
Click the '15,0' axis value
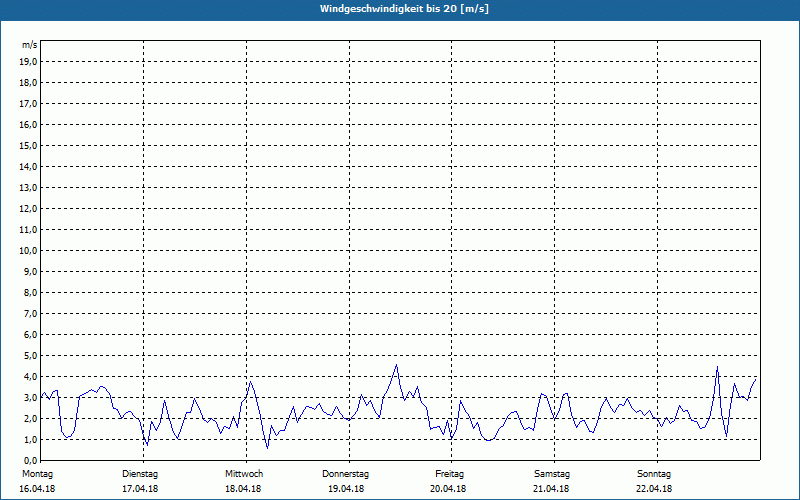[x=28, y=145]
